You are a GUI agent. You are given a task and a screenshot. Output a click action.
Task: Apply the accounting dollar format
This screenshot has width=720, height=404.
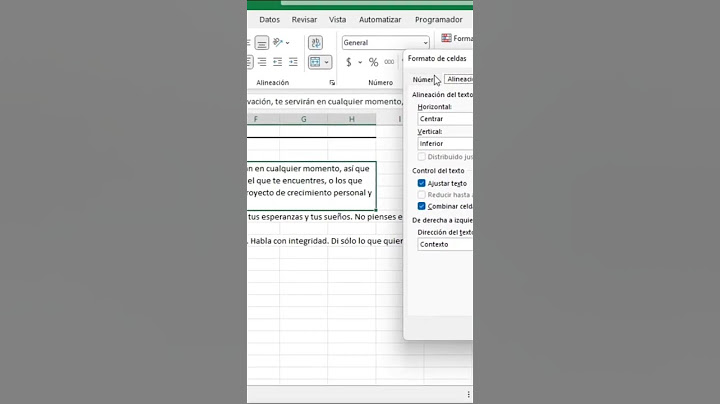coord(349,62)
